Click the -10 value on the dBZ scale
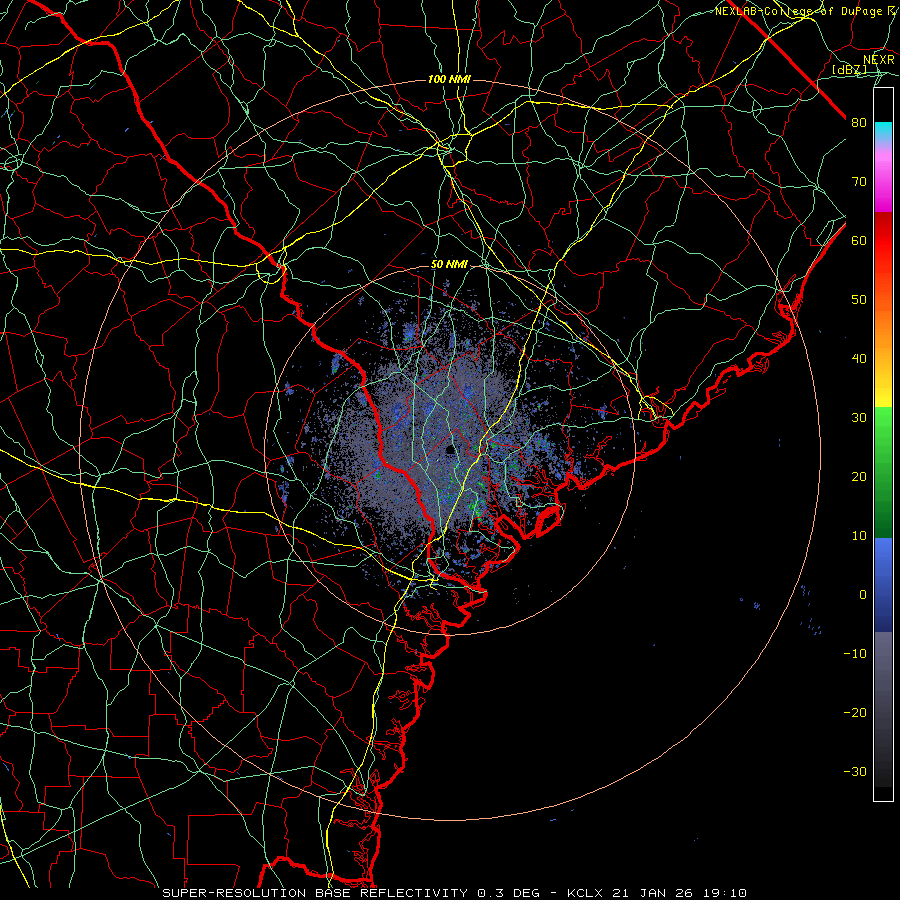The width and height of the screenshot is (900, 900). [x=855, y=654]
